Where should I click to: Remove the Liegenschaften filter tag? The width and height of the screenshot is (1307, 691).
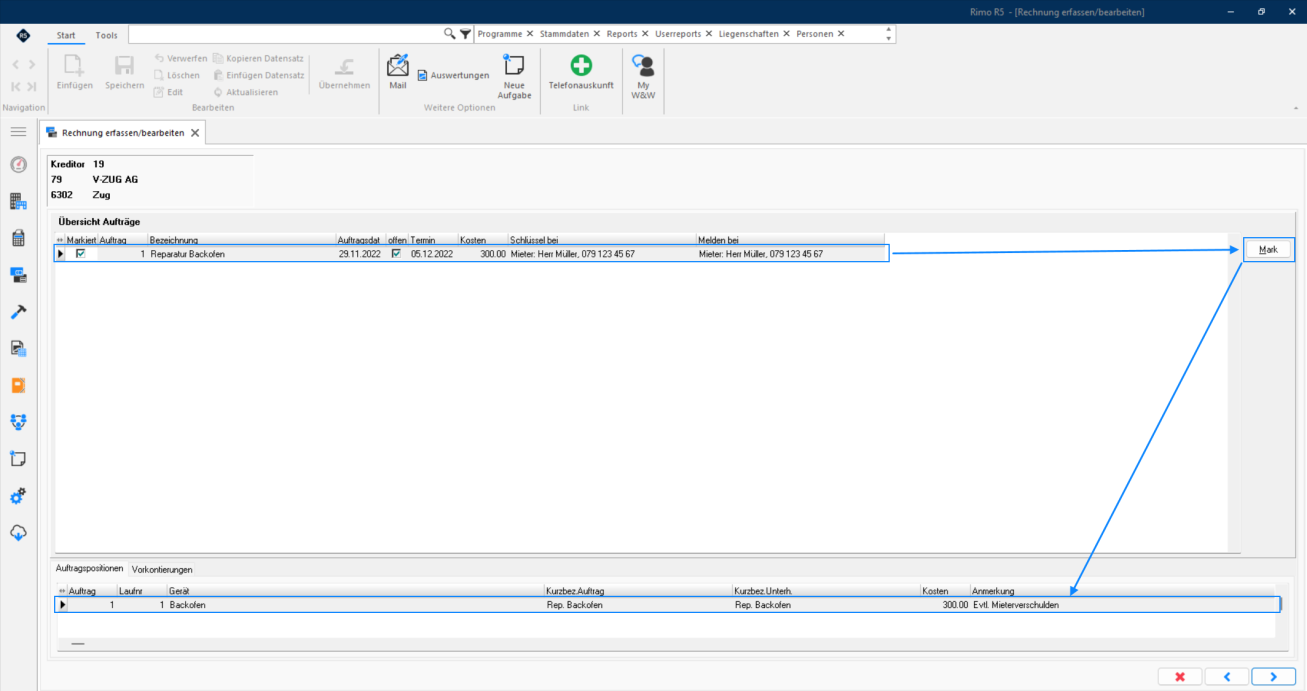pos(787,34)
